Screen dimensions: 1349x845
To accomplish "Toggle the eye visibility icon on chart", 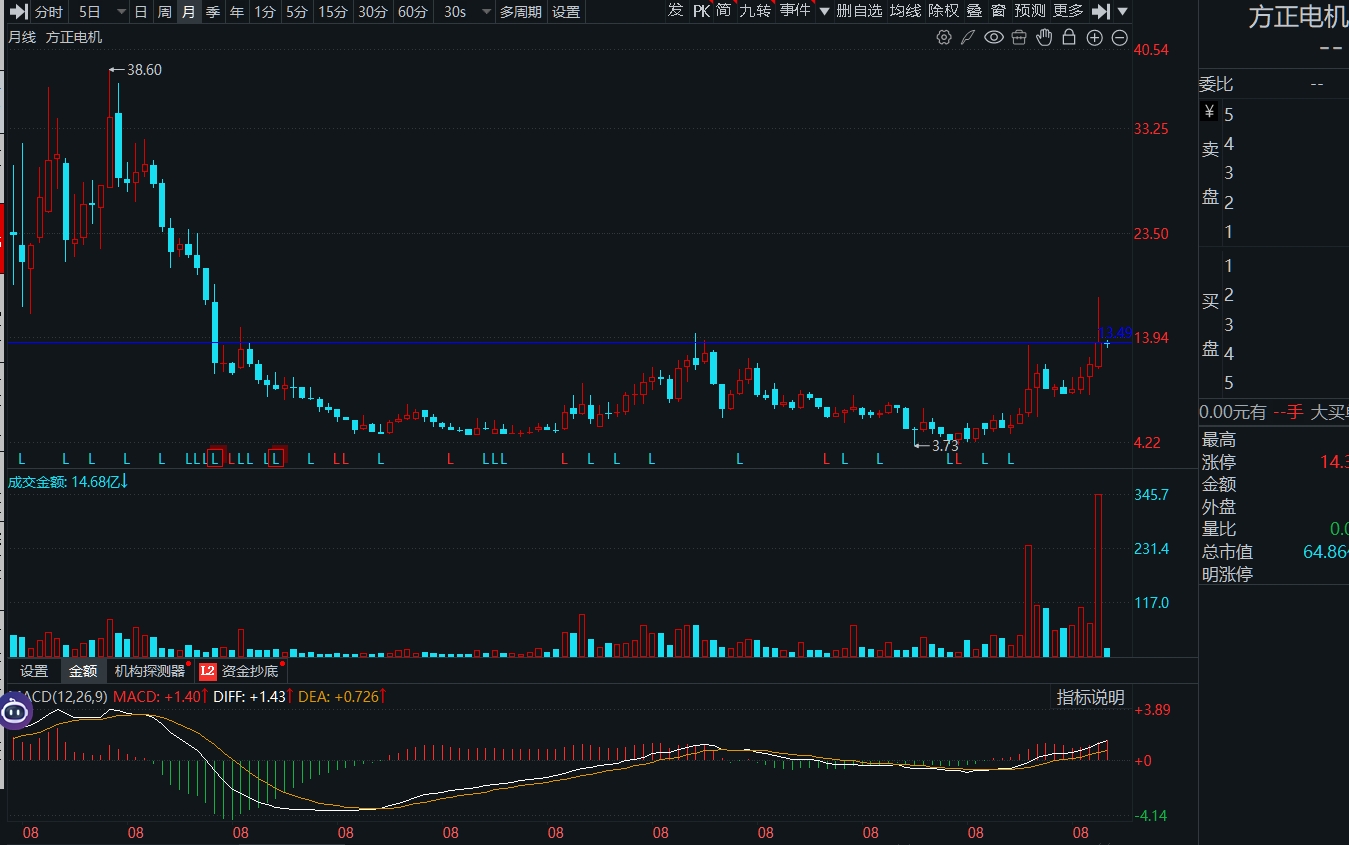I will tap(993, 38).
